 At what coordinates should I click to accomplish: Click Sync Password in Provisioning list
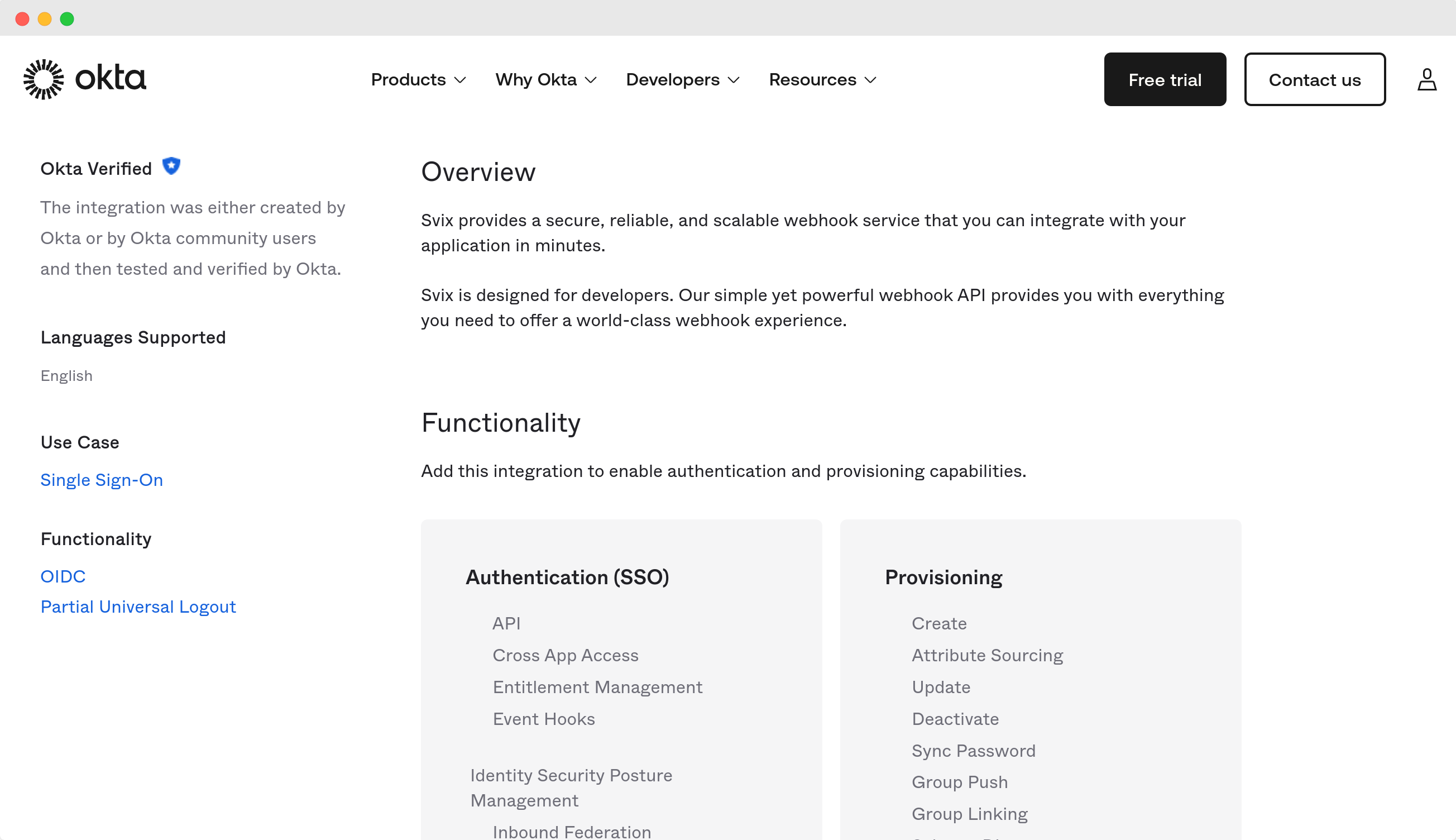click(x=973, y=751)
